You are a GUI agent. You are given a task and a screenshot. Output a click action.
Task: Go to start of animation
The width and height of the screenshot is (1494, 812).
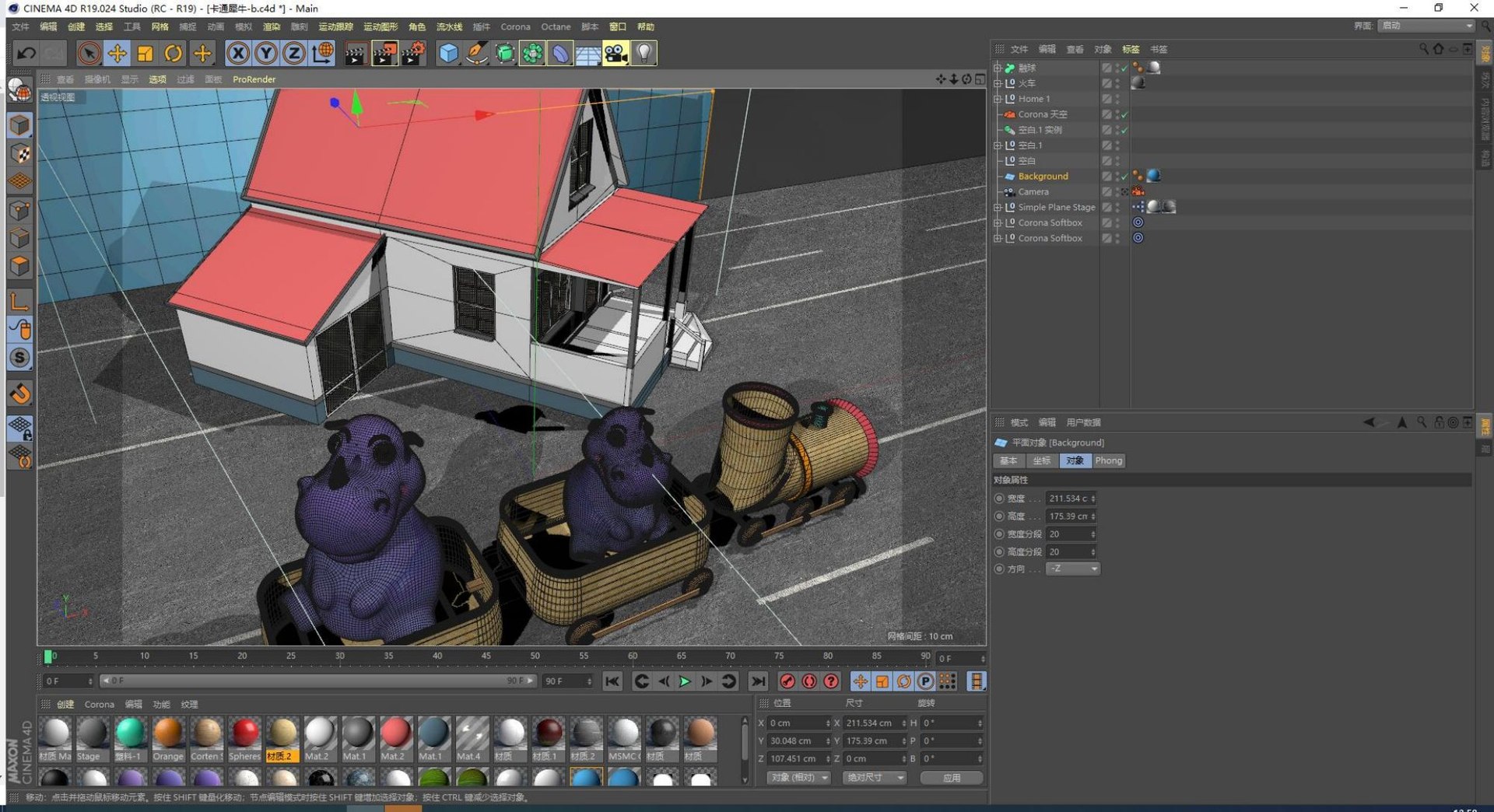click(612, 681)
